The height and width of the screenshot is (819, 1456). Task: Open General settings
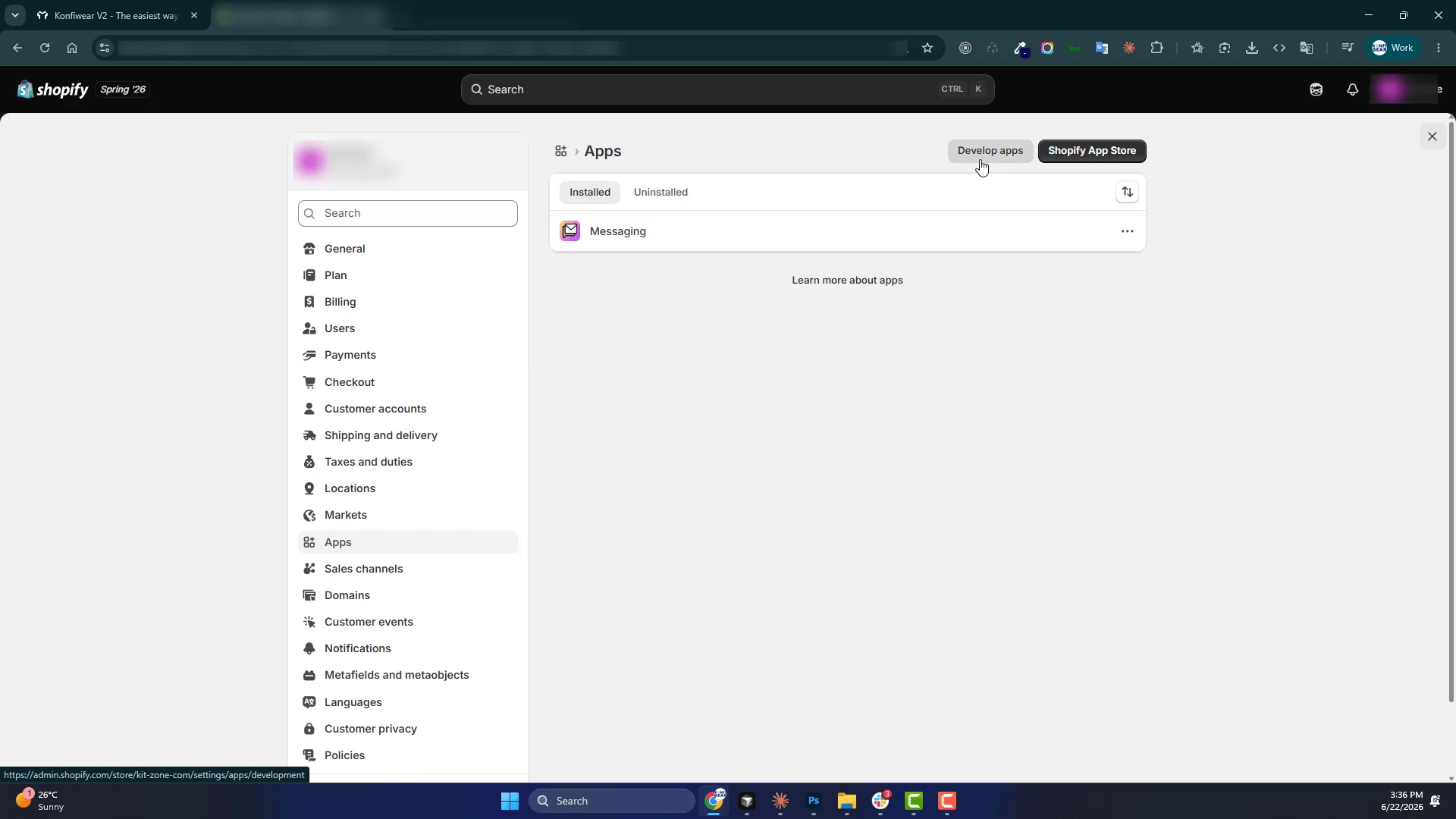click(x=408, y=249)
